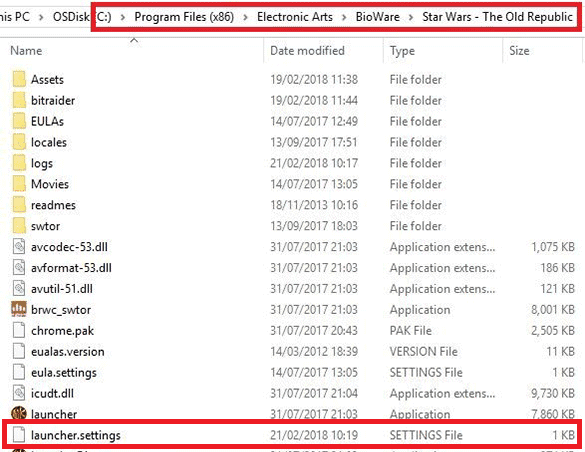Click the brwc_swtor application icon
This screenshot has width=585, height=452.
(x=19, y=309)
